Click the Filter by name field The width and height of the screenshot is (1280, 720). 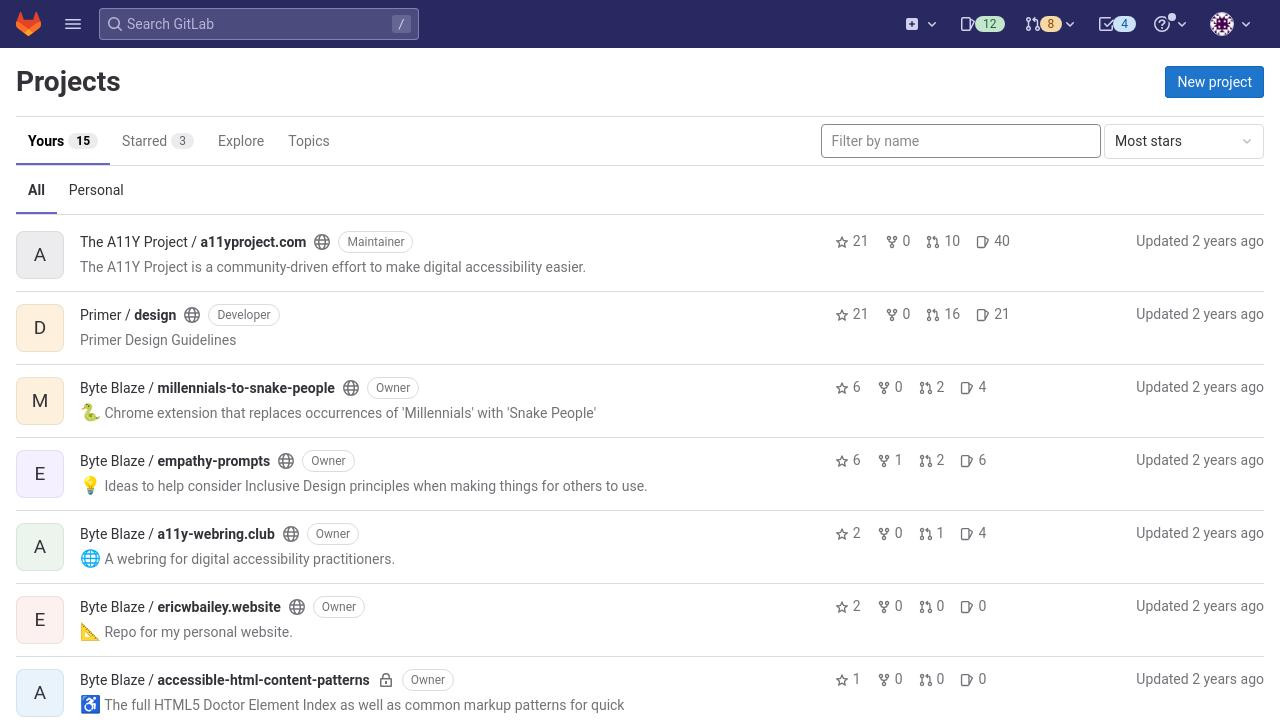tap(961, 141)
